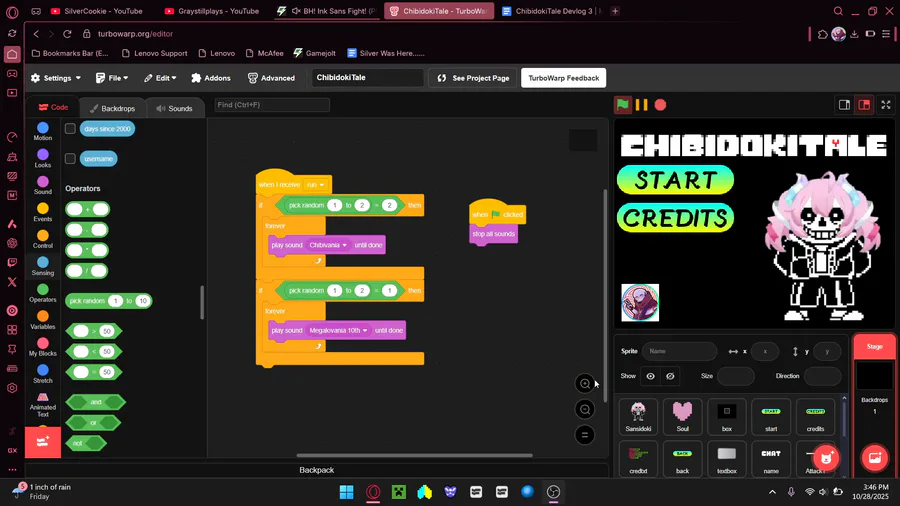
Task: Select the Events block category
Action: click(x=42, y=212)
